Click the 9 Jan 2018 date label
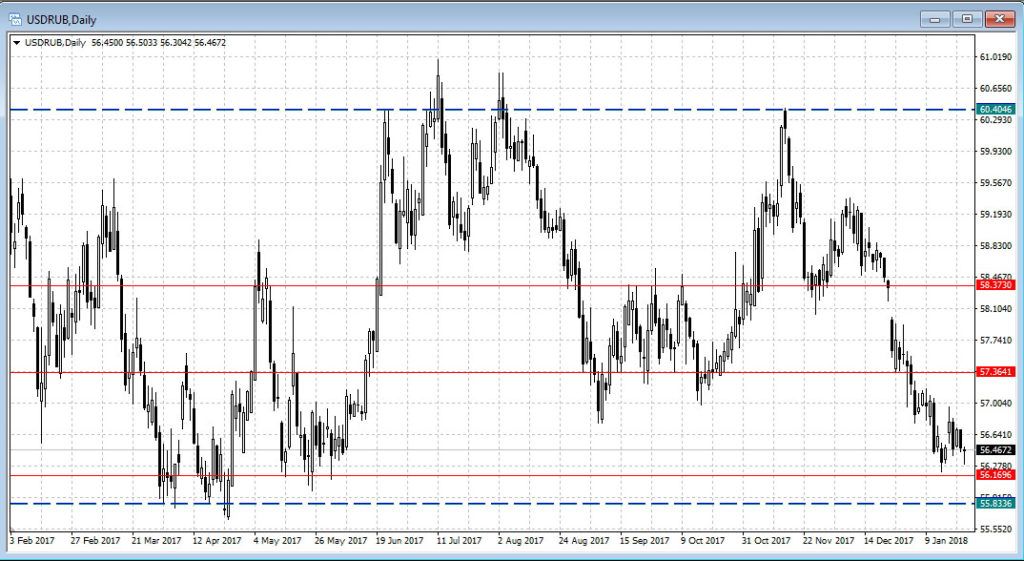Viewport: 1024px width, 561px height. point(948,541)
